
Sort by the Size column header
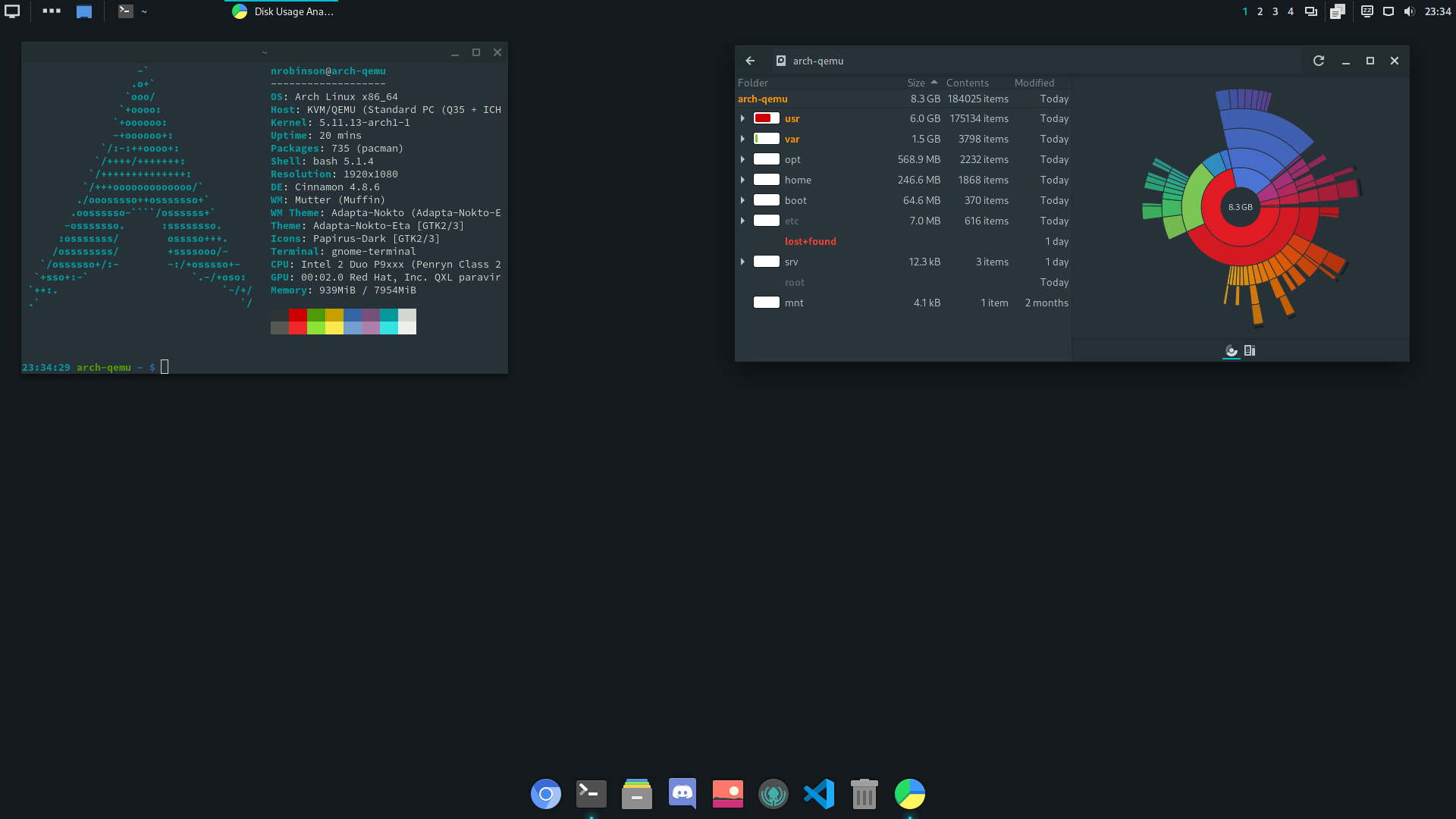(x=918, y=83)
